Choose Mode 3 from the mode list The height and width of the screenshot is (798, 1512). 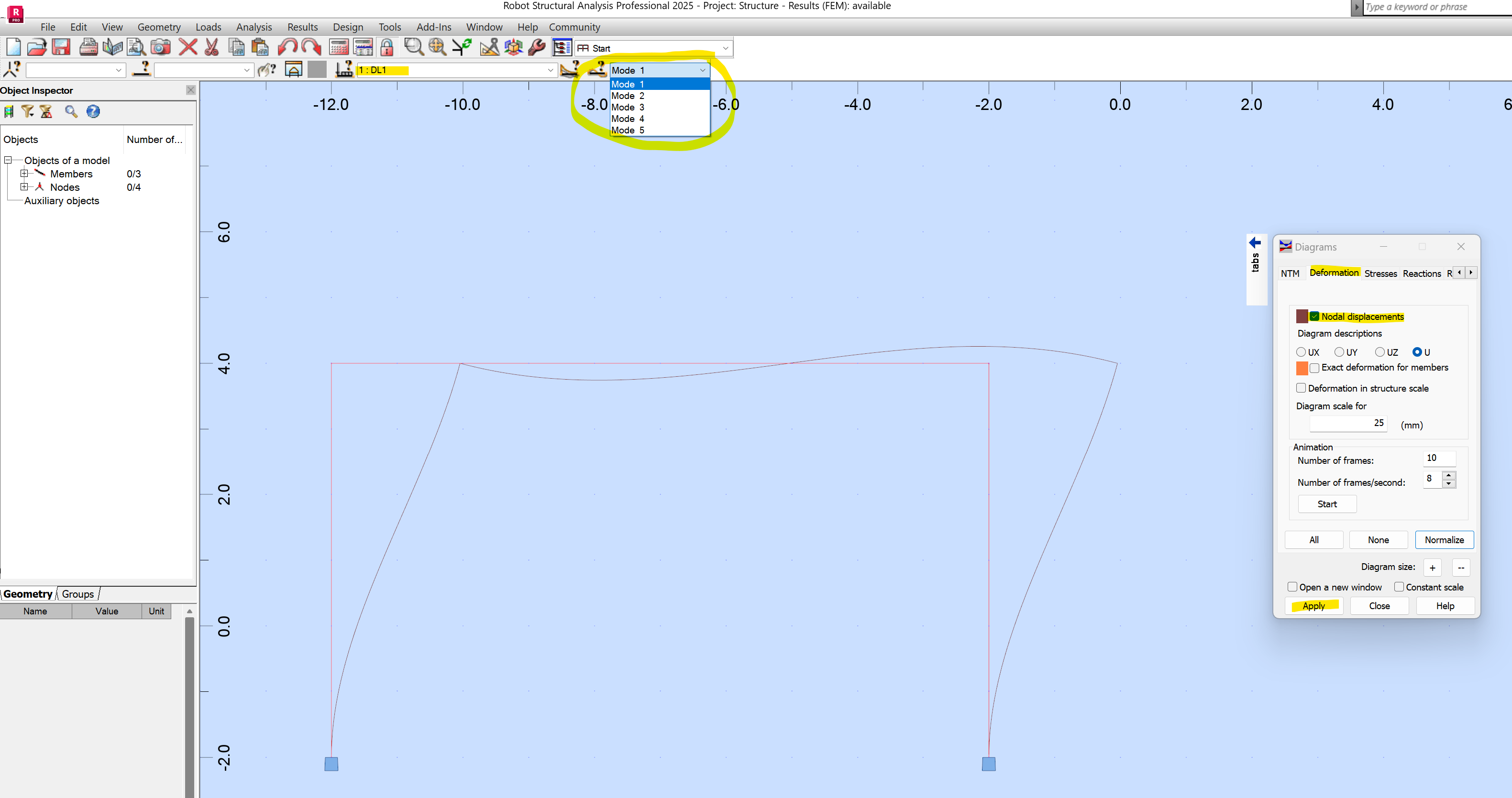(x=660, y=107)
